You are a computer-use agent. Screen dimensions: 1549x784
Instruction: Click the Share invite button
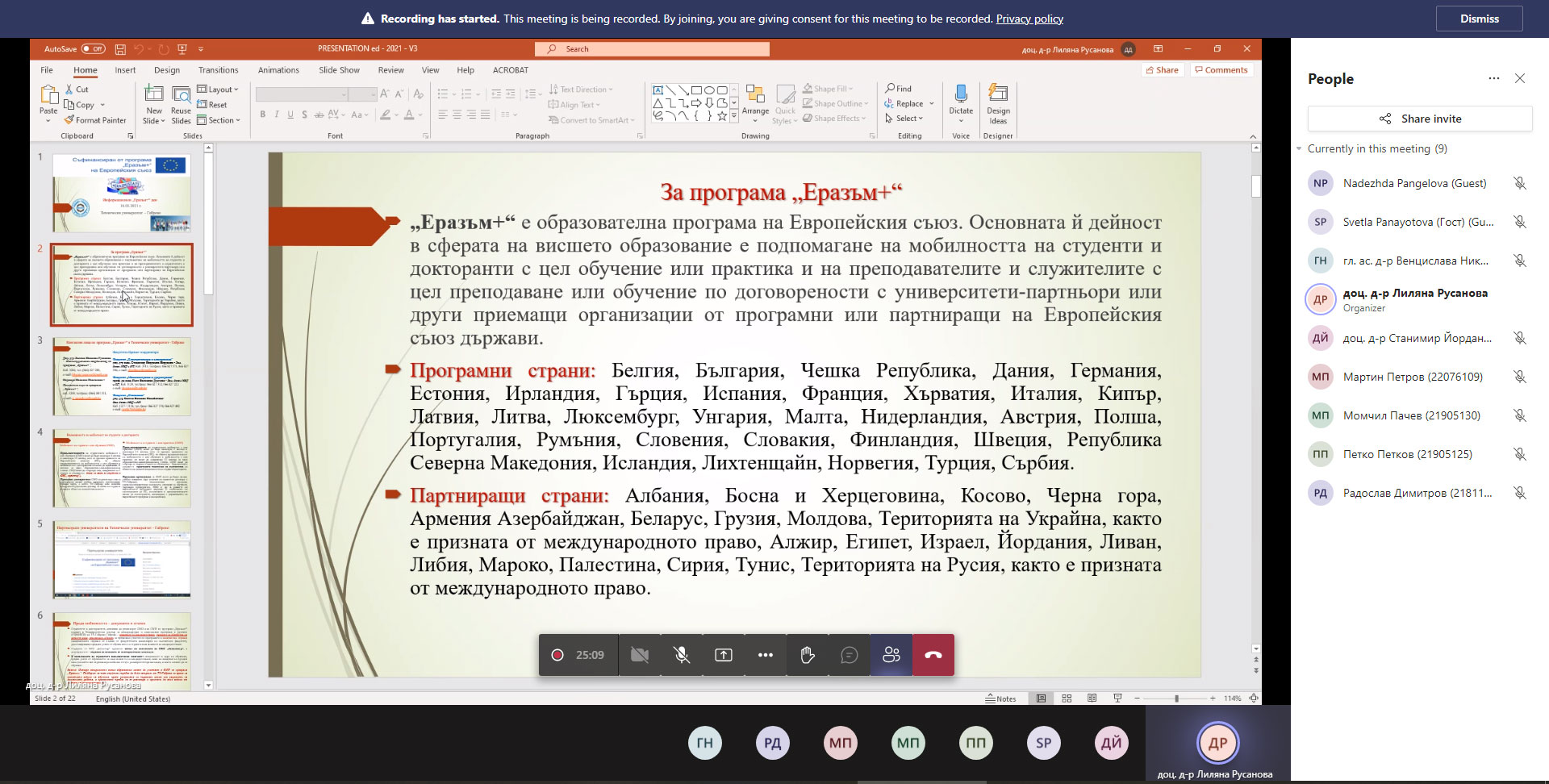click(x=1420, y=119)
